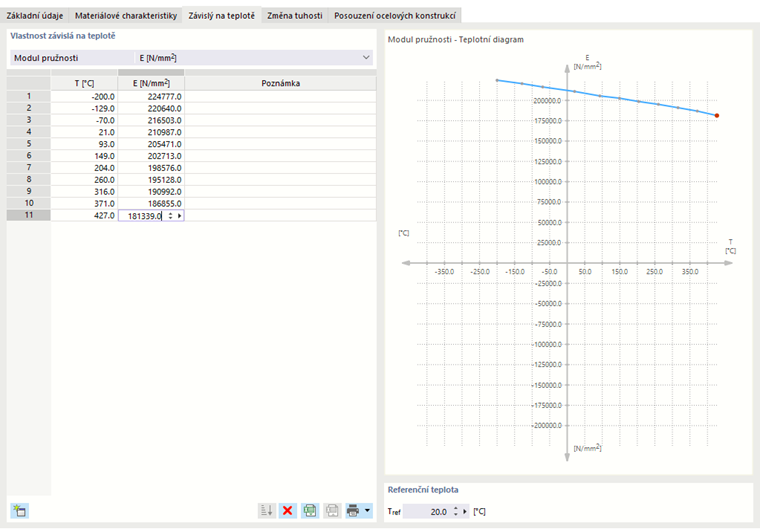Open the print options dropdown arrow

(x=367, y=511)
